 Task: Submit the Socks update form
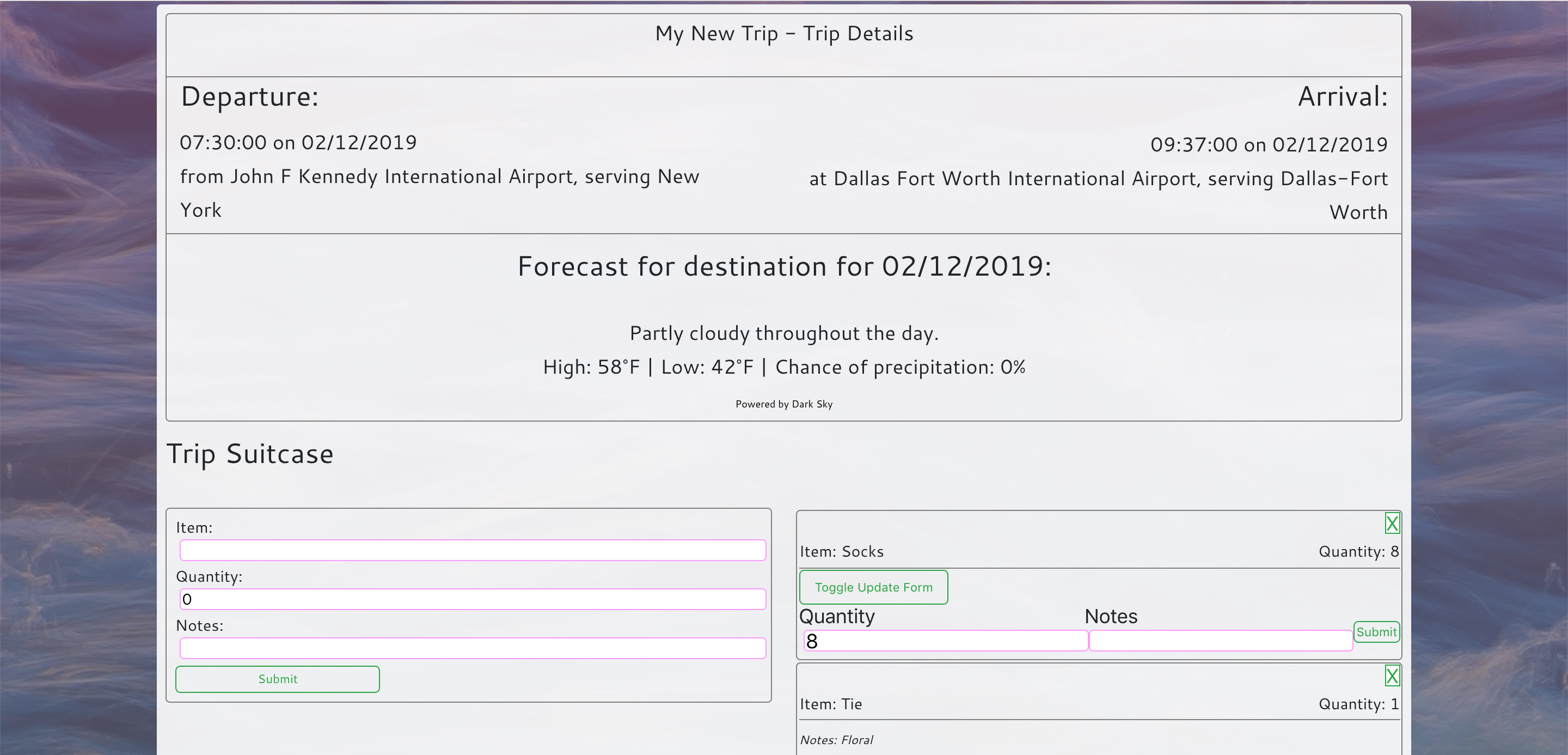[x=1376, y=632]
